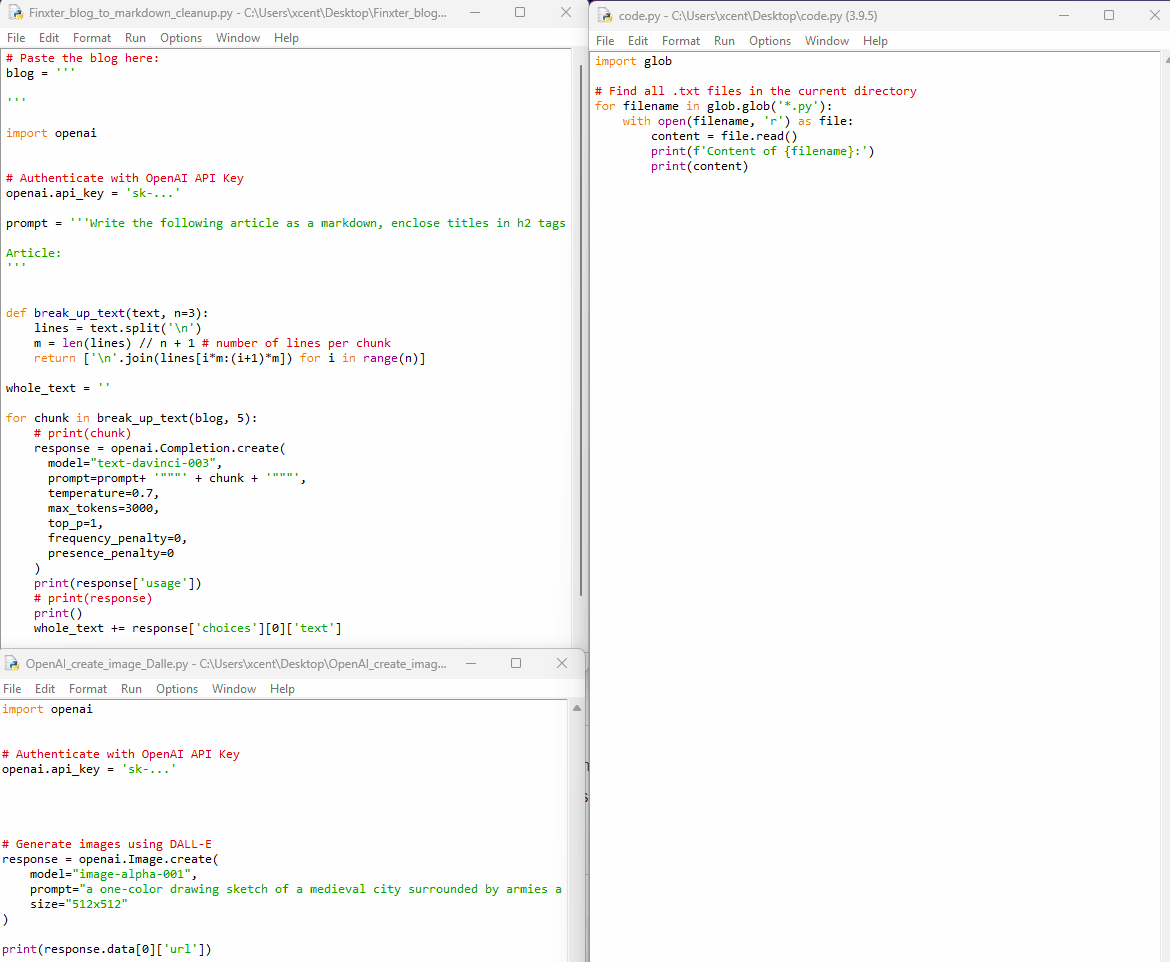This screenshot has width=1170, height=962.
Task: Open the Format menu in the Finxter_blog window
Action: tap(91, 37)
